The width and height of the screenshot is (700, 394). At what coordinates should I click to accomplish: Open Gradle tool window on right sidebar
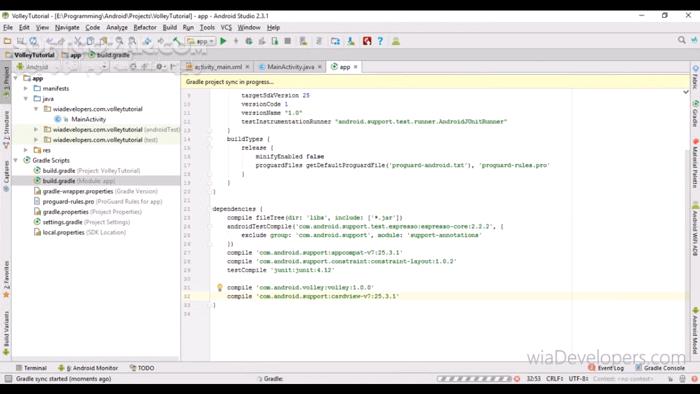click(696, 114)
